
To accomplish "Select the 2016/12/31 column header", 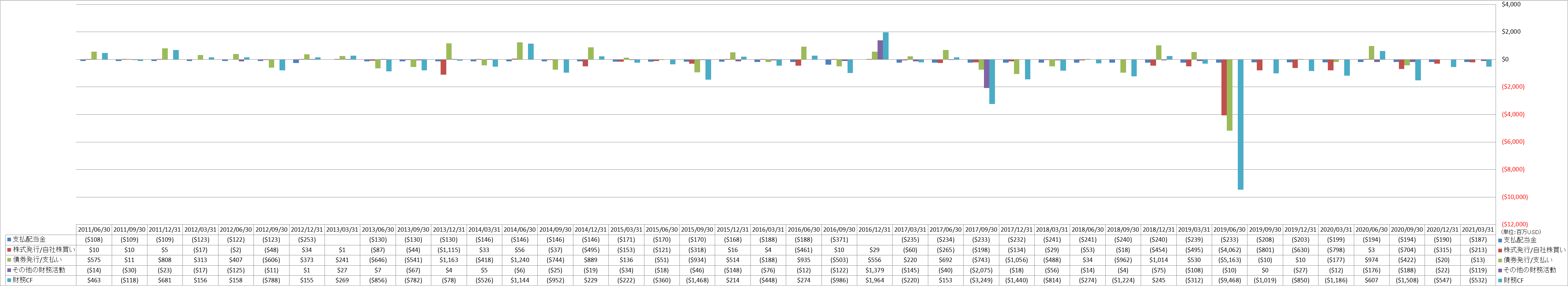I will pos(875,229).
